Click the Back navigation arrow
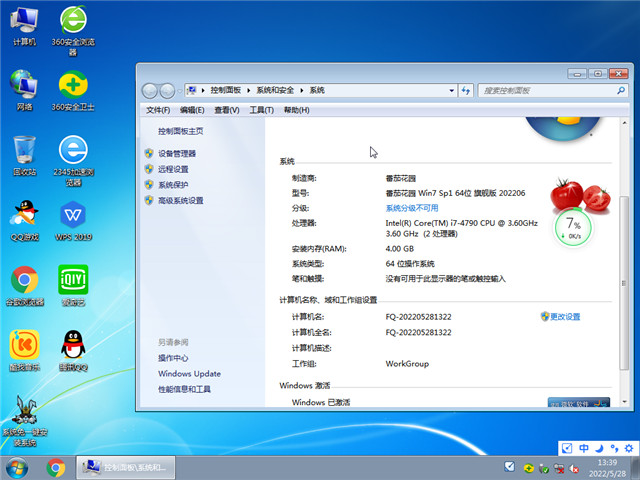This screenshot has height=480, width=640. (x=150, y=91)
